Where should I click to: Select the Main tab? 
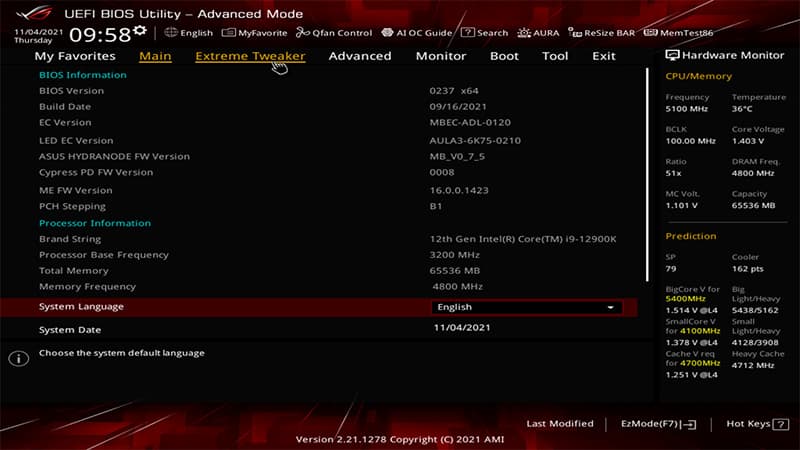point(155,56)
